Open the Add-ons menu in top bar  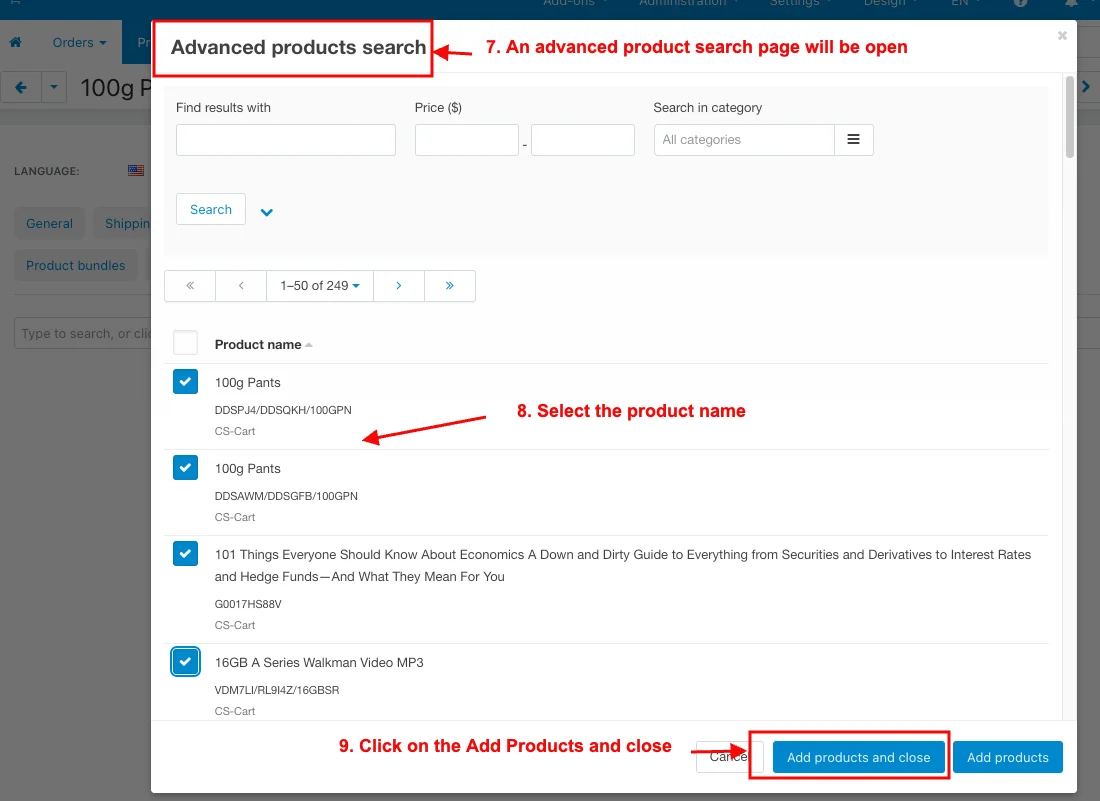pyautogui.click(x=575, y=3)
